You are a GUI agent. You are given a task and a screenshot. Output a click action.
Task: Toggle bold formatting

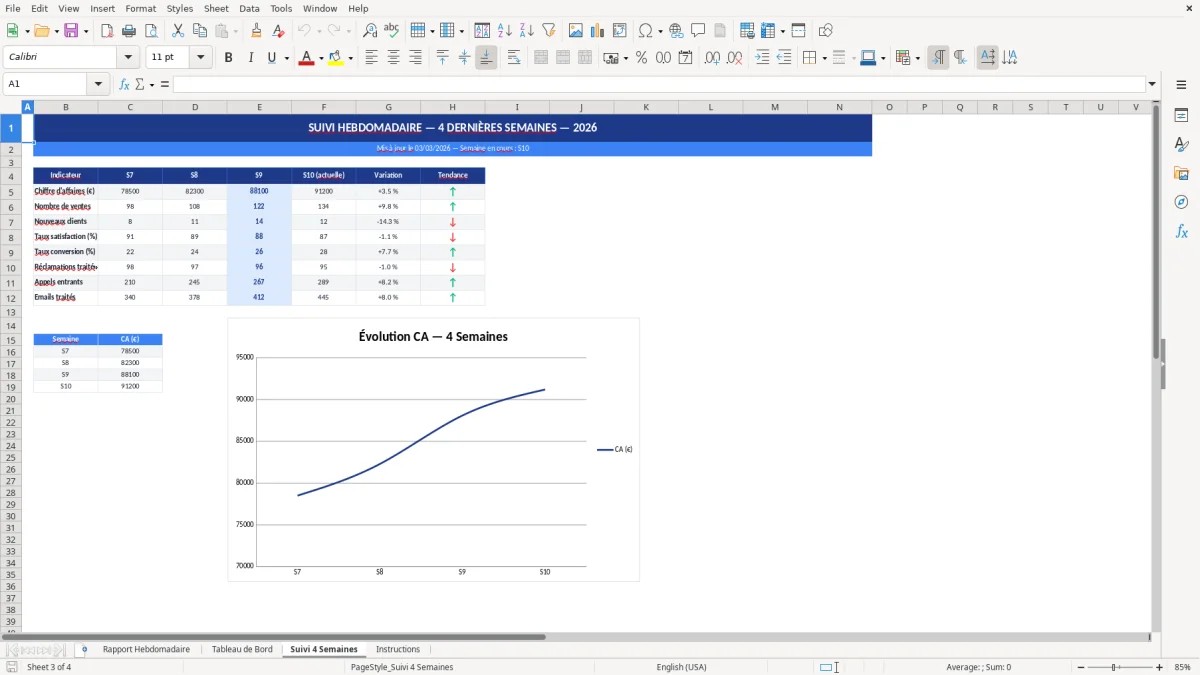[x=228, y=57]
